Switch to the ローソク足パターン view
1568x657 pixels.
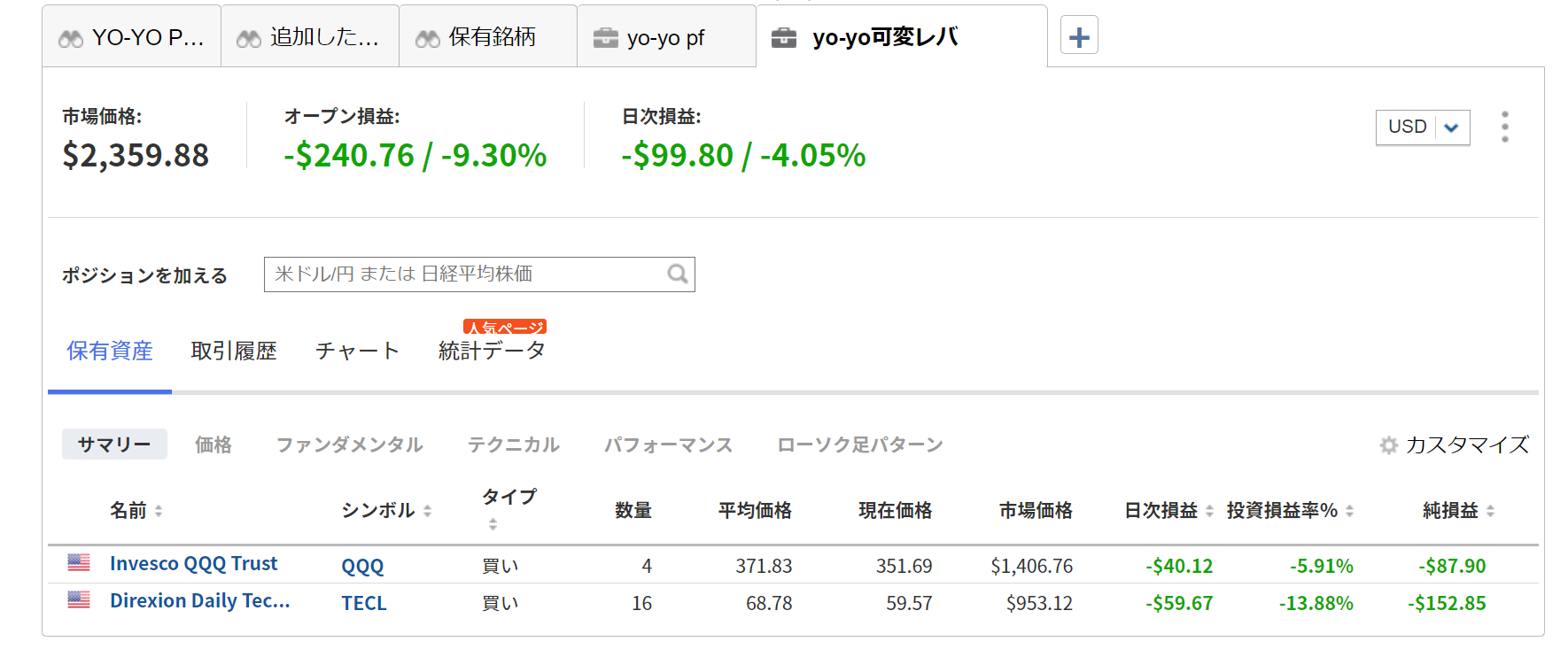(860, 444)
